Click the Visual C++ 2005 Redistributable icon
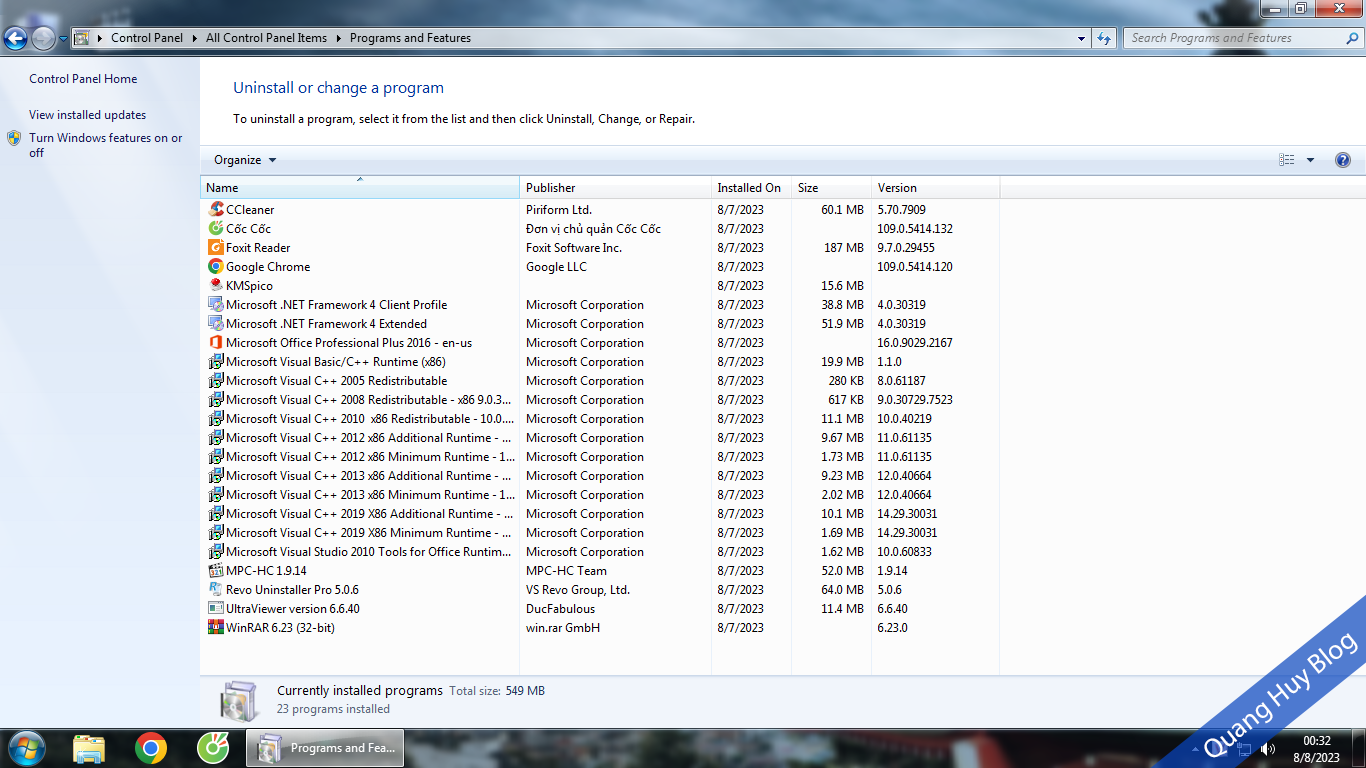Image resolution: width=1366 pixels, height=768 pixels. [x=216, y=381]
